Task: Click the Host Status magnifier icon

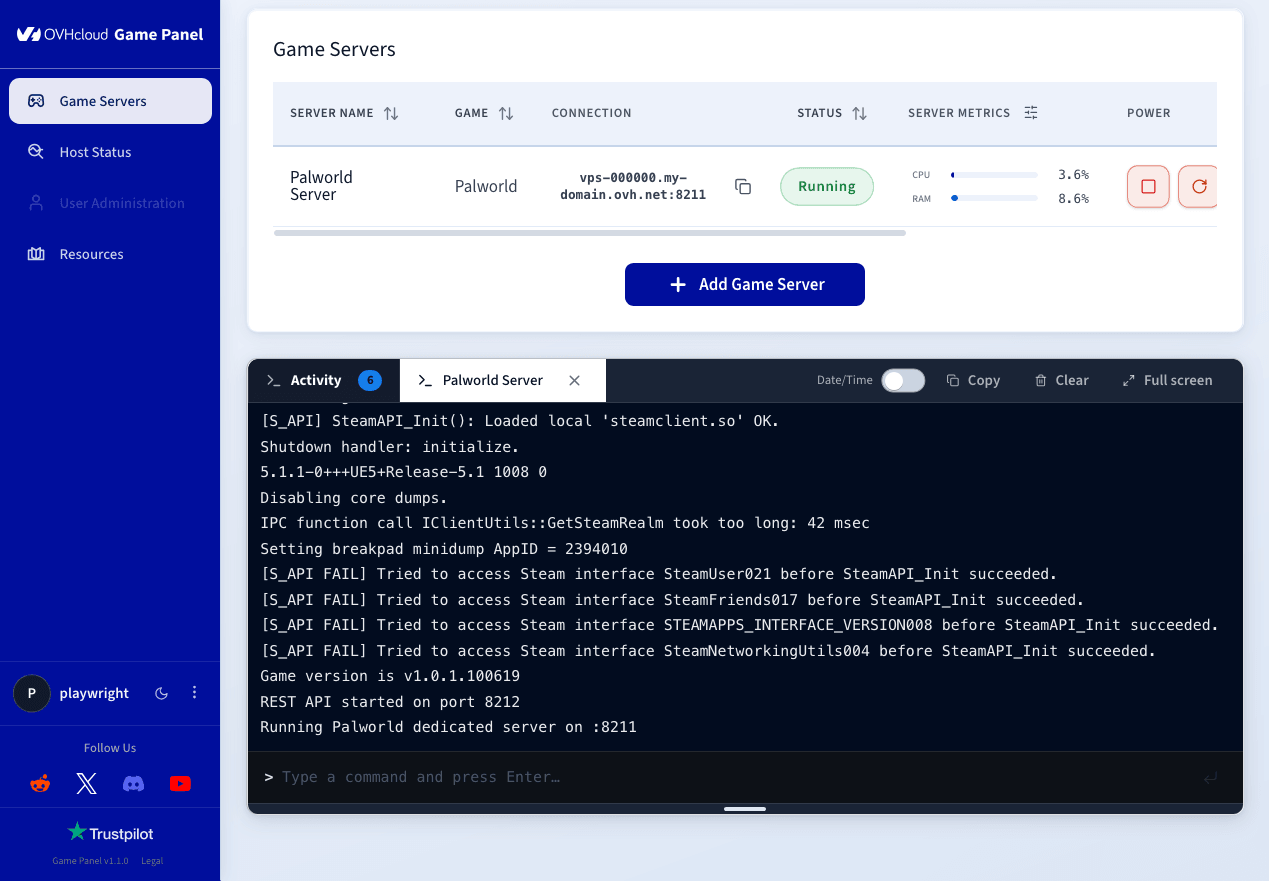Action: click(x=36, y=152)
